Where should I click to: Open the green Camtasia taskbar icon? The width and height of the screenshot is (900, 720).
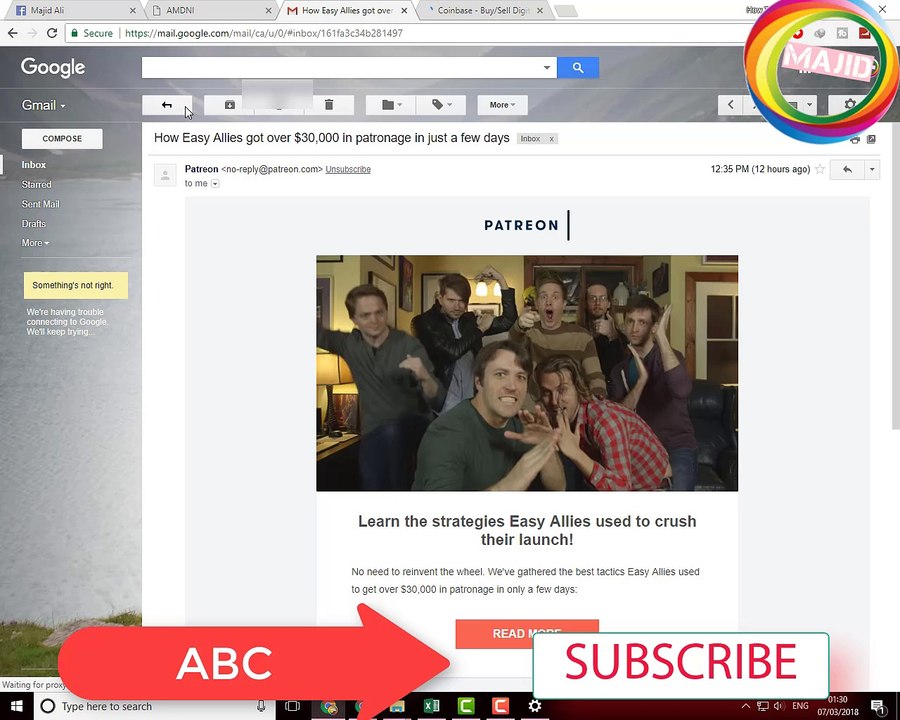pyautogui.click(x=465, y=706)
